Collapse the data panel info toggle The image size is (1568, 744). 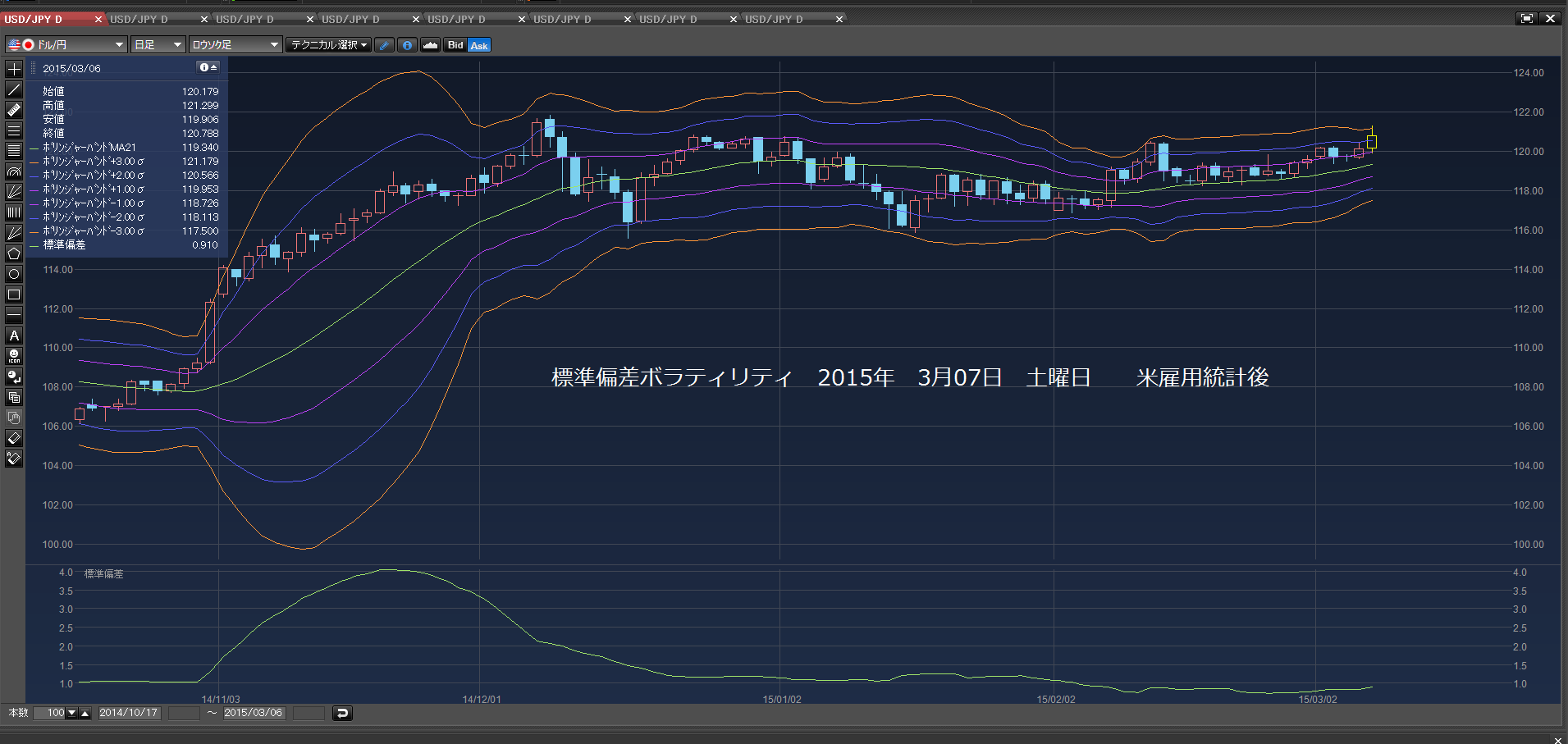click(x=208, y=67)
